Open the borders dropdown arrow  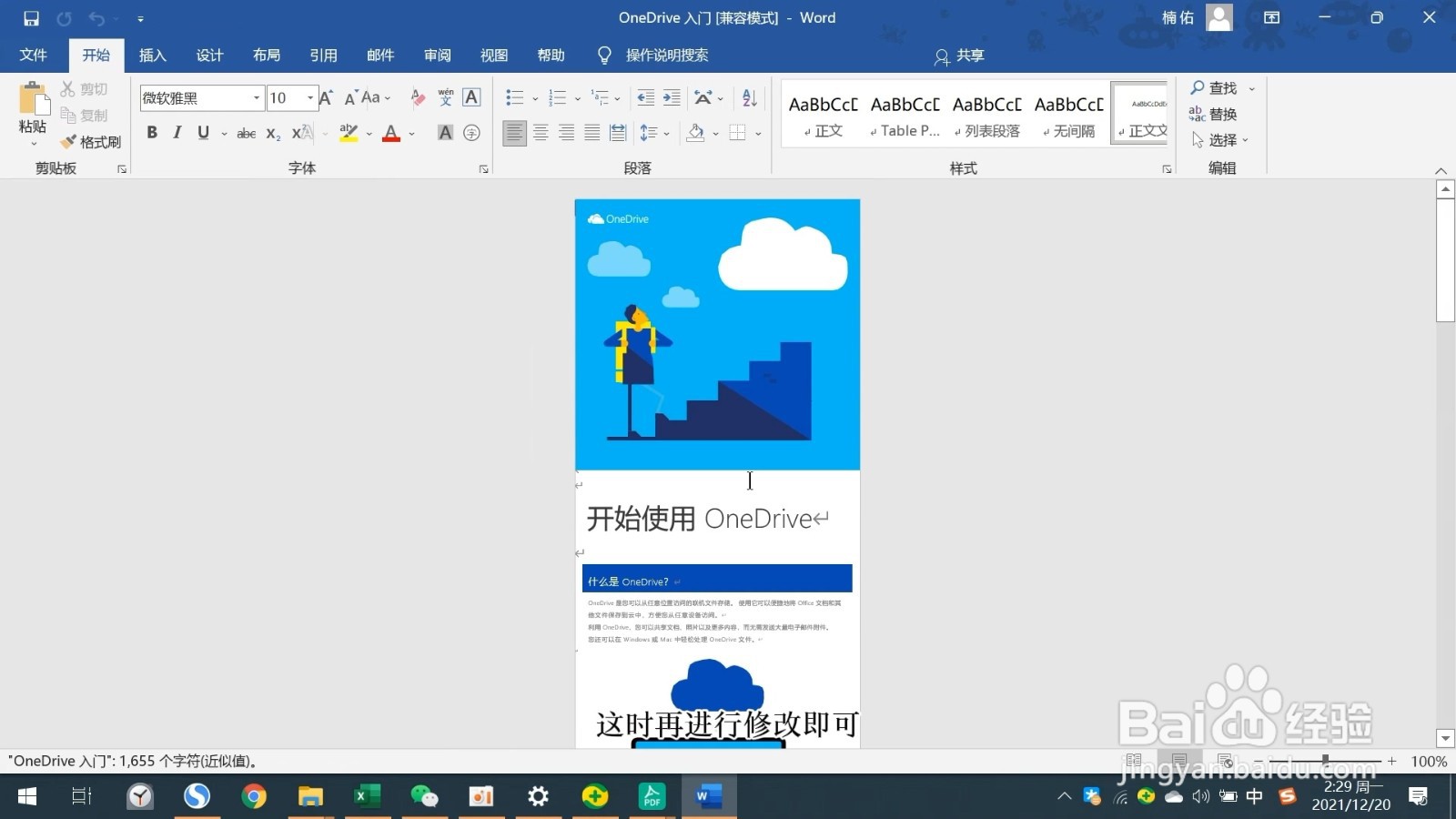[x=758, y=134]
